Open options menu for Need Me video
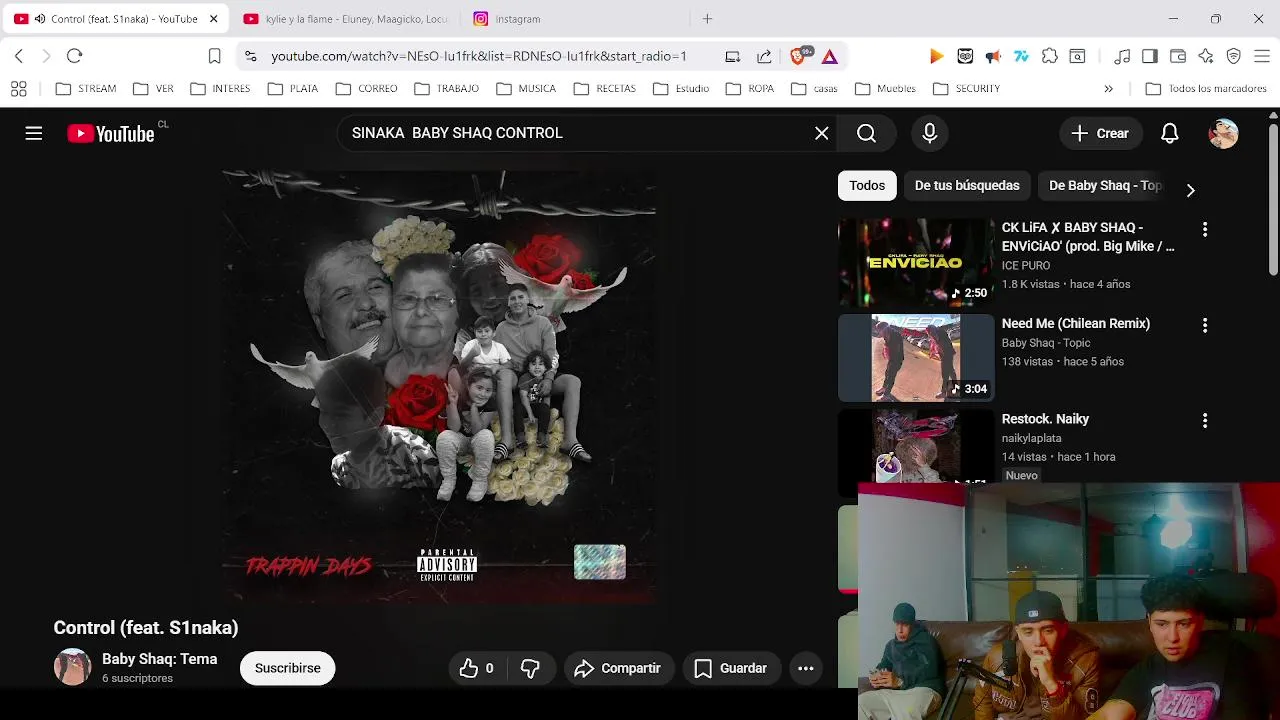The image size is (1280, 720). 1205,326
